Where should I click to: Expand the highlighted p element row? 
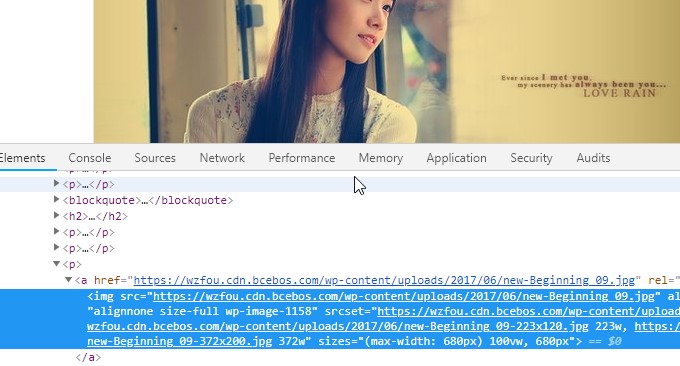(x=56, y=184)
